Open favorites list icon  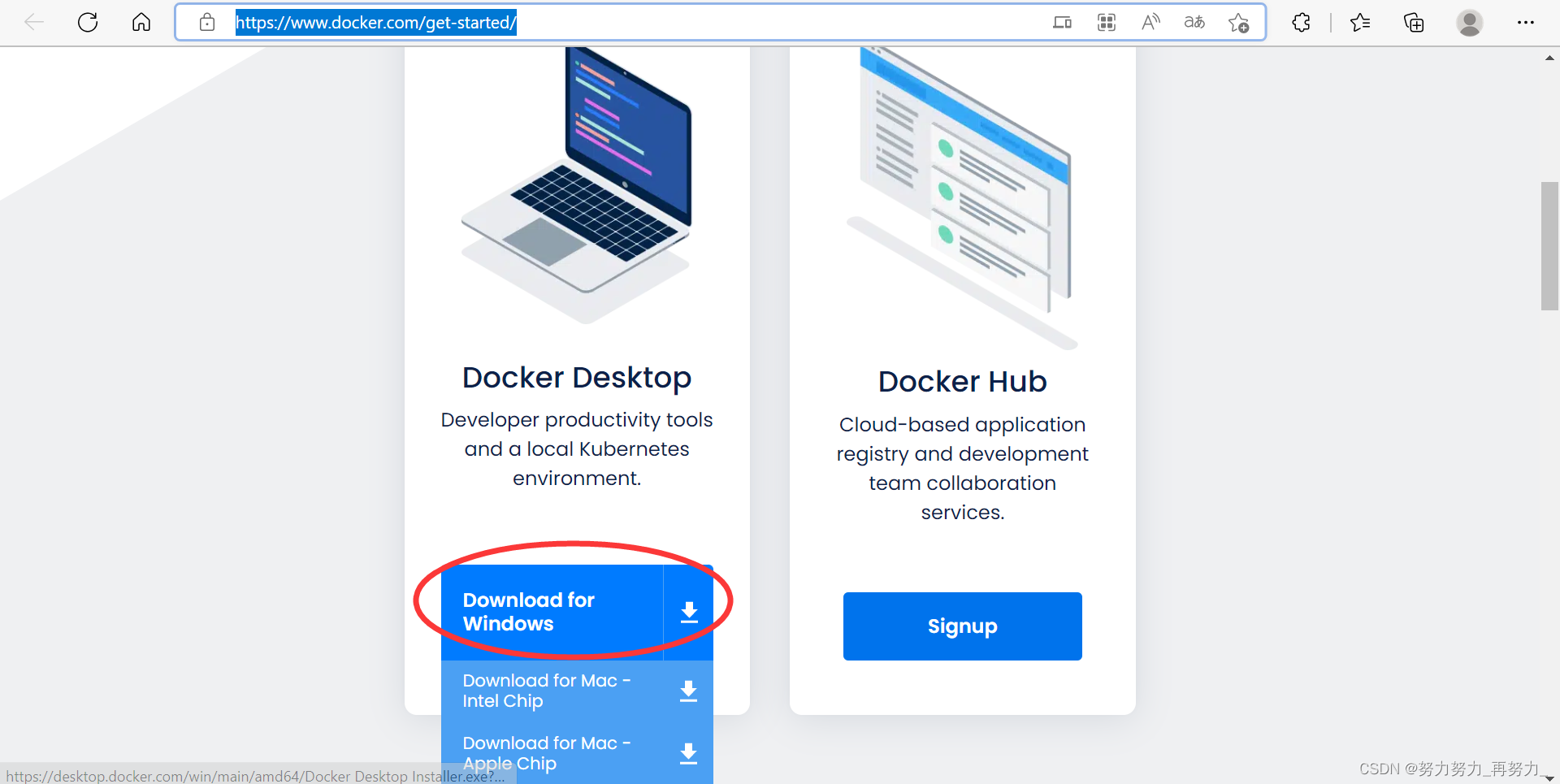(x=1360, y=23)
